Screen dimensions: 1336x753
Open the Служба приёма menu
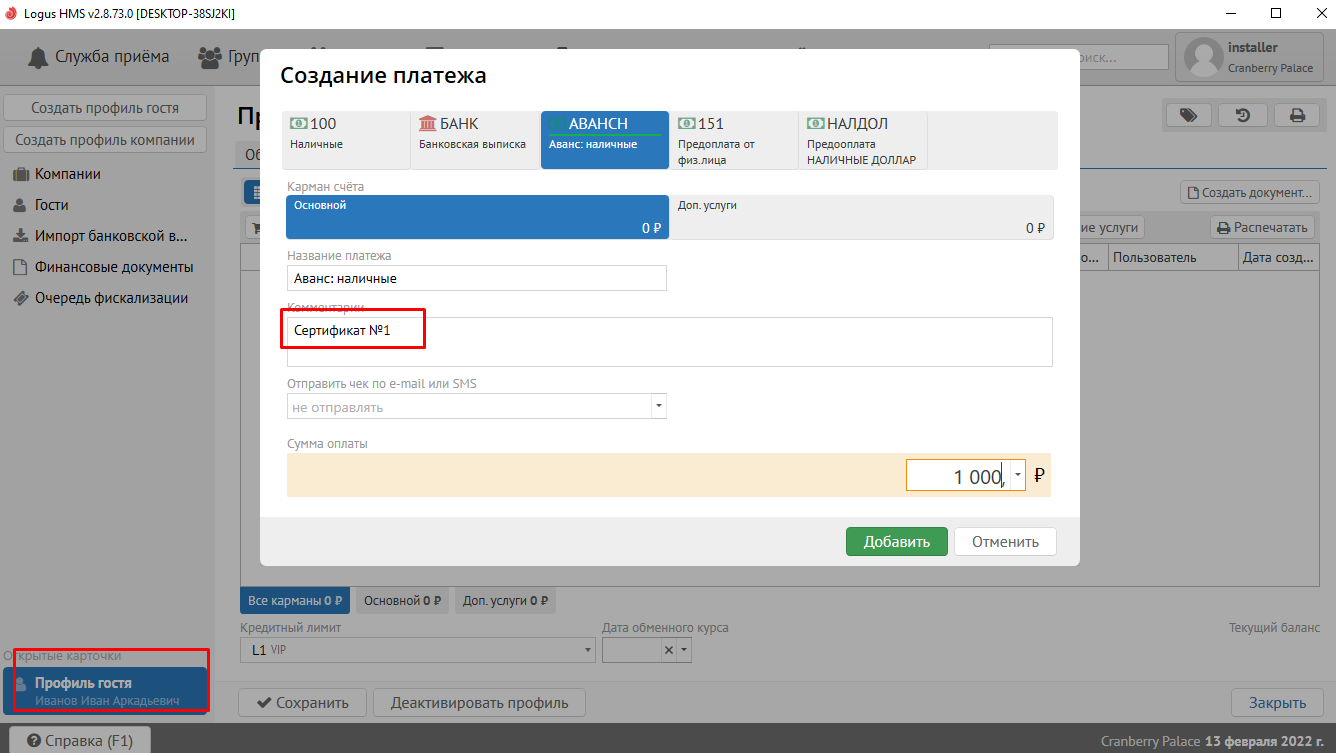[x=98, y=57]
